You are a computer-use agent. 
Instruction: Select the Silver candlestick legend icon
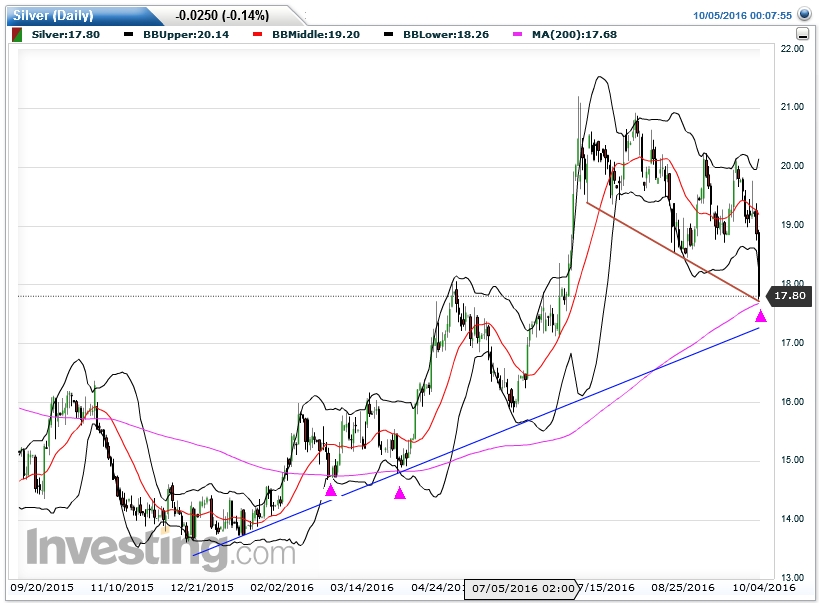17,33
